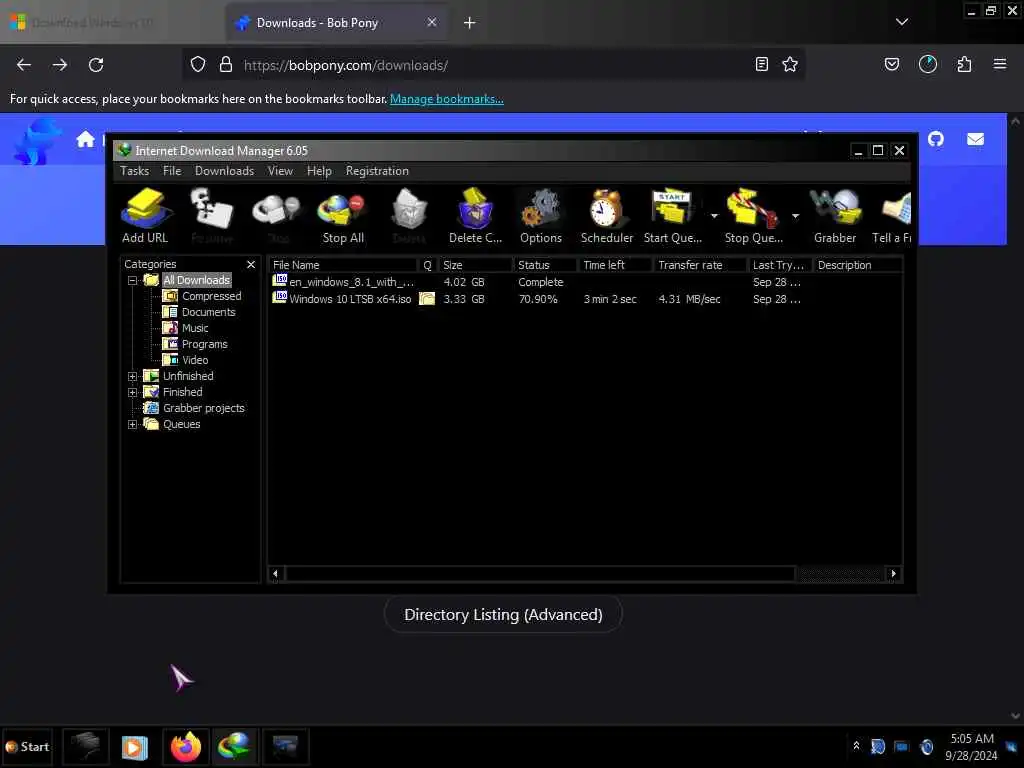Click Tell a Friend toolbar icon
This screenshot has width=1024, height=768.
[893, 216]
